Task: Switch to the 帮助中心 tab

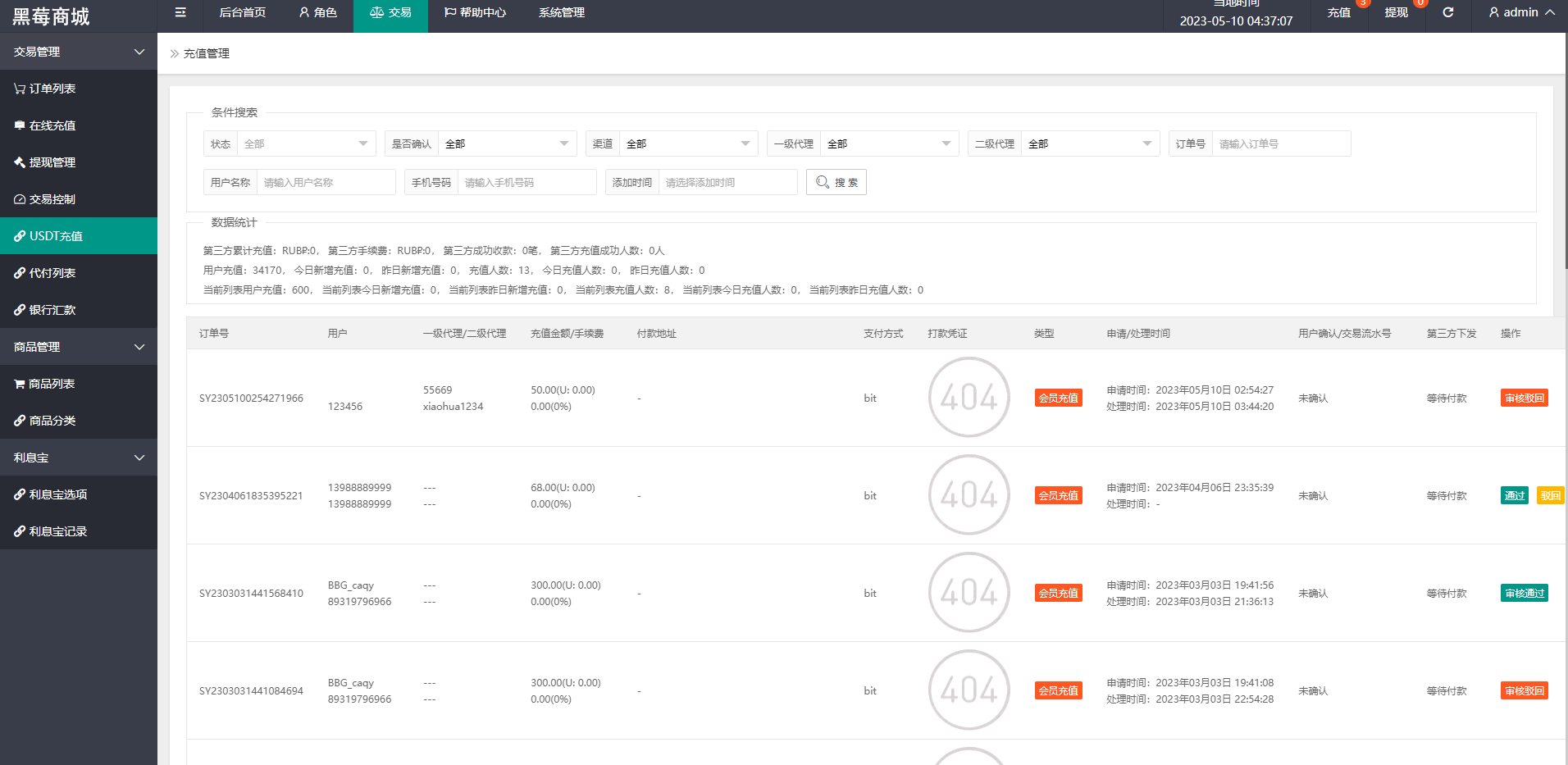Action: [475, 12]
